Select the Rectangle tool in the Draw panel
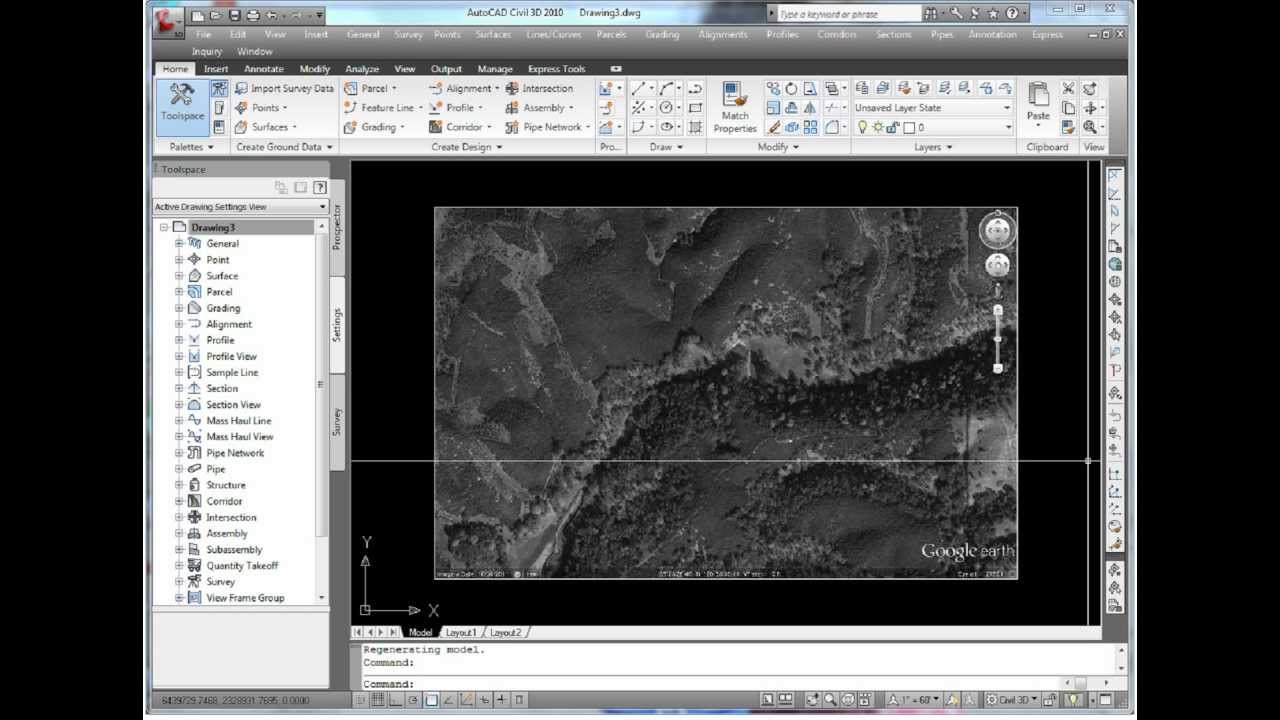 pos(695,107)
